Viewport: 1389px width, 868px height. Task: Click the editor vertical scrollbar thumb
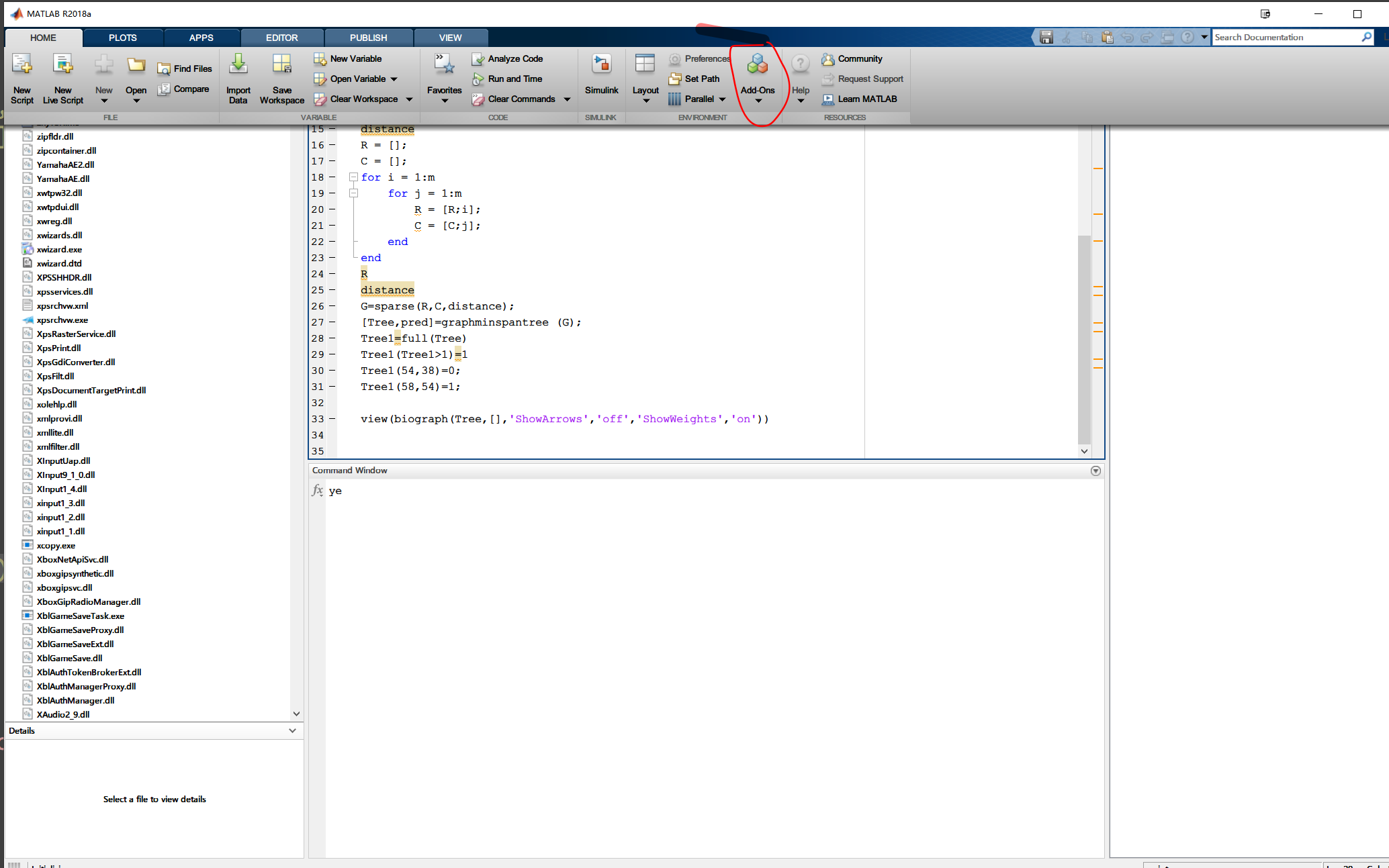(1083, 336)
